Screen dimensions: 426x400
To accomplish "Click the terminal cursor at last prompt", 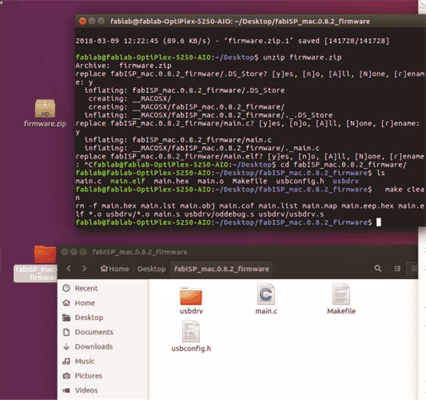I will coord(379,222).
